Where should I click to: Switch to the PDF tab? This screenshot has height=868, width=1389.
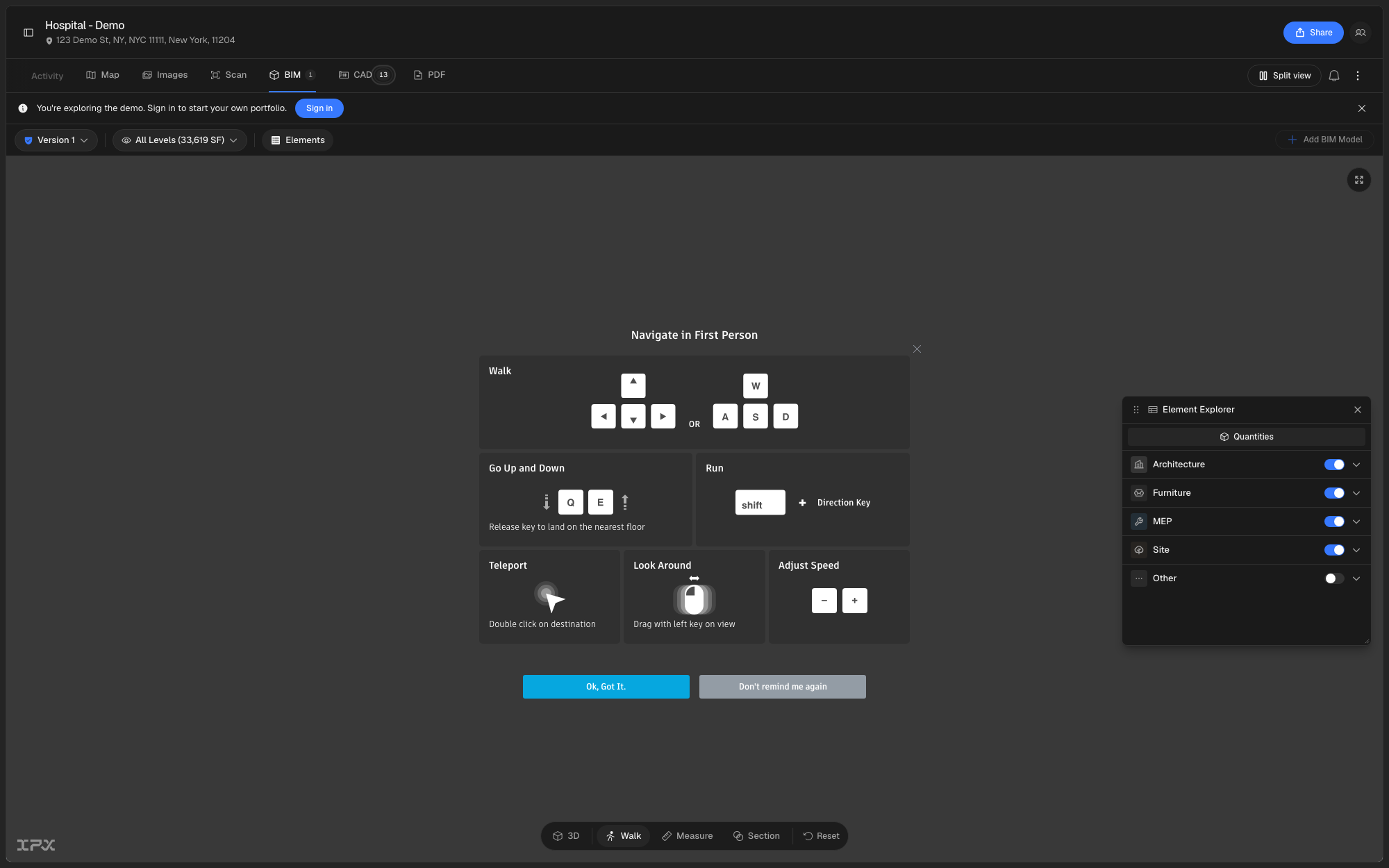click(x=429, y=75)
